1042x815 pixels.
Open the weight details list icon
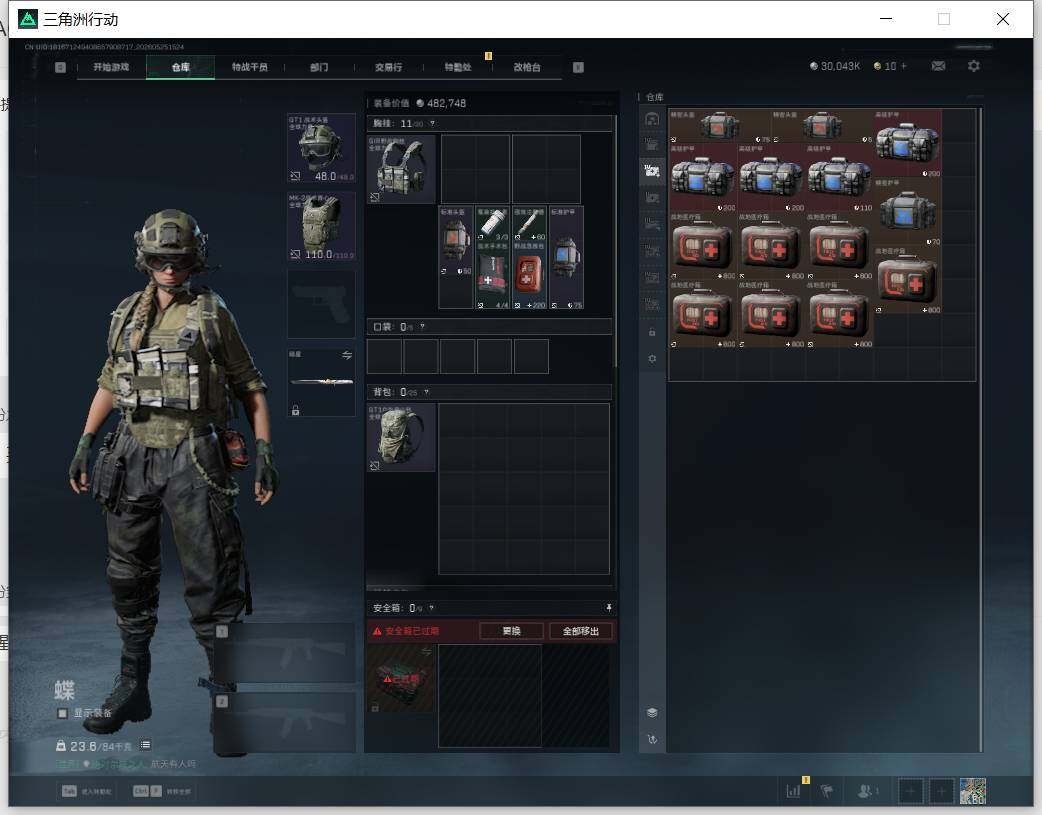(x=146, y=745)
